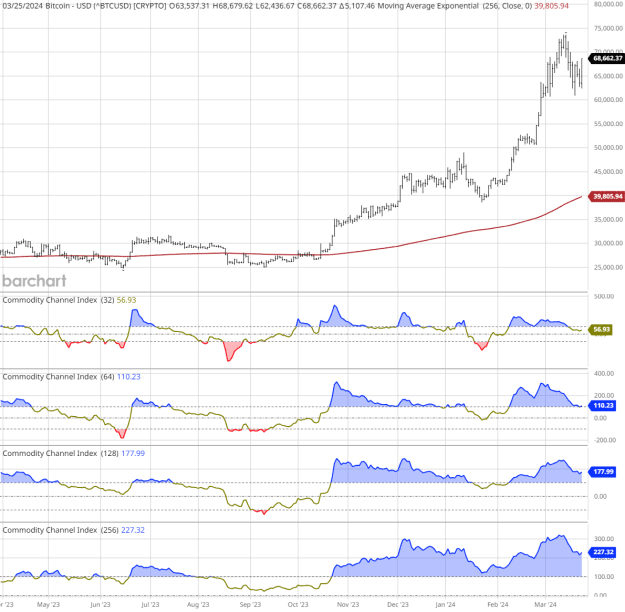Click the Nov '23 date axis label
Image resolution: width=625 pixels, height=612 pixels.
pos(348,604)
